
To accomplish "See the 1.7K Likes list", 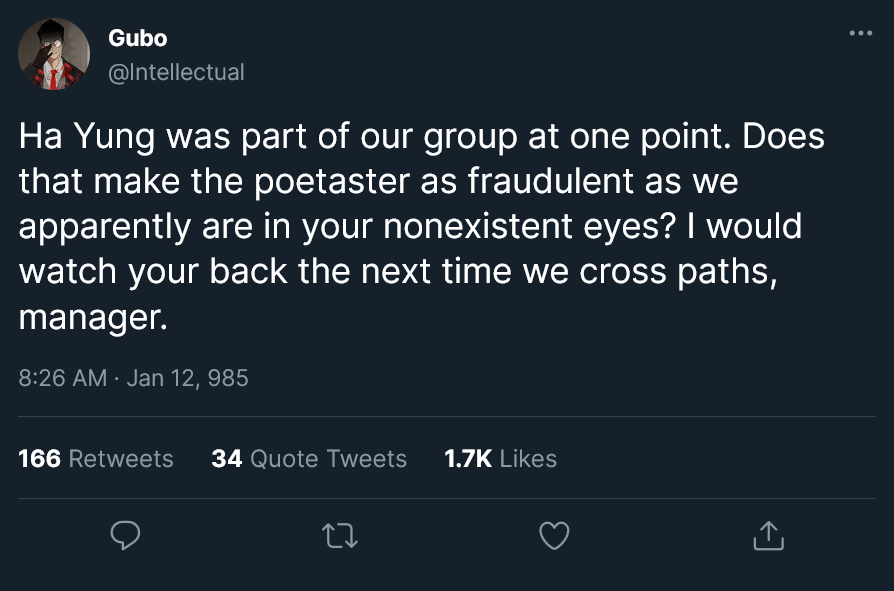I will click(500, 459).
